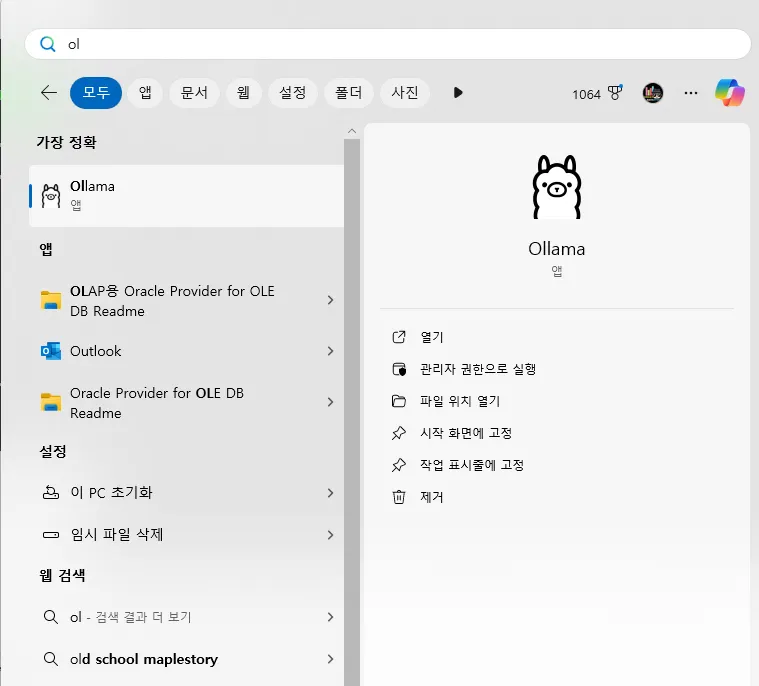Open OLAP용 Oracle Provider for OLE DB Readme
The height and width of the screenshot is (686, 759).
(x=172, y=301)
